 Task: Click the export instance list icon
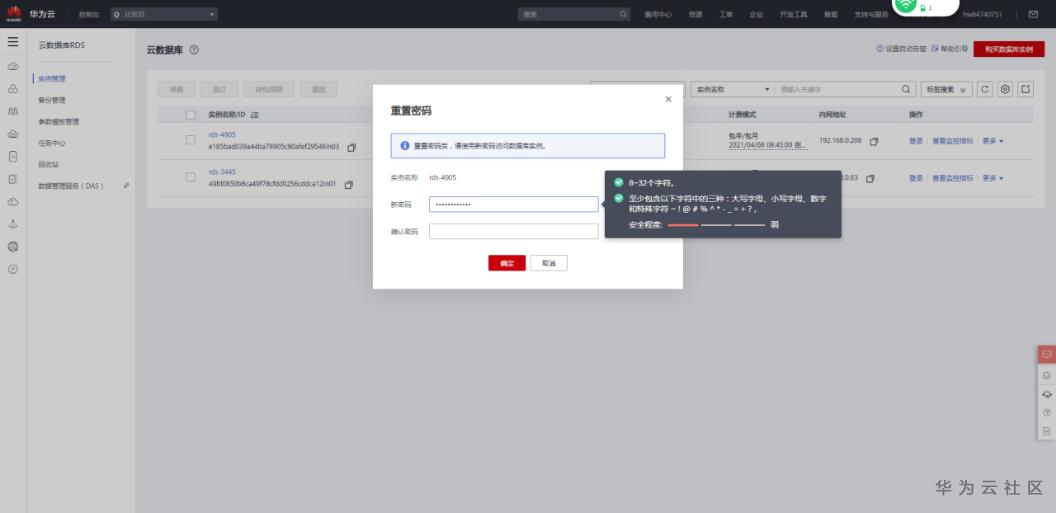point(1026,90)
